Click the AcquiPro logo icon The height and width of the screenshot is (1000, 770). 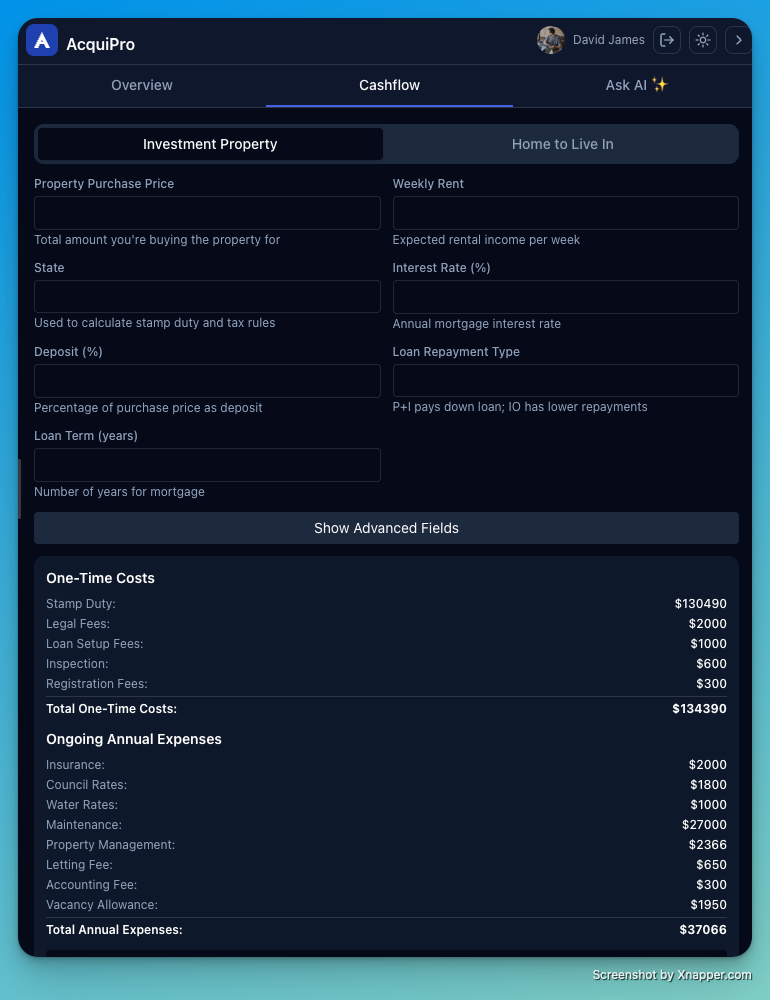tap(42, 40)
